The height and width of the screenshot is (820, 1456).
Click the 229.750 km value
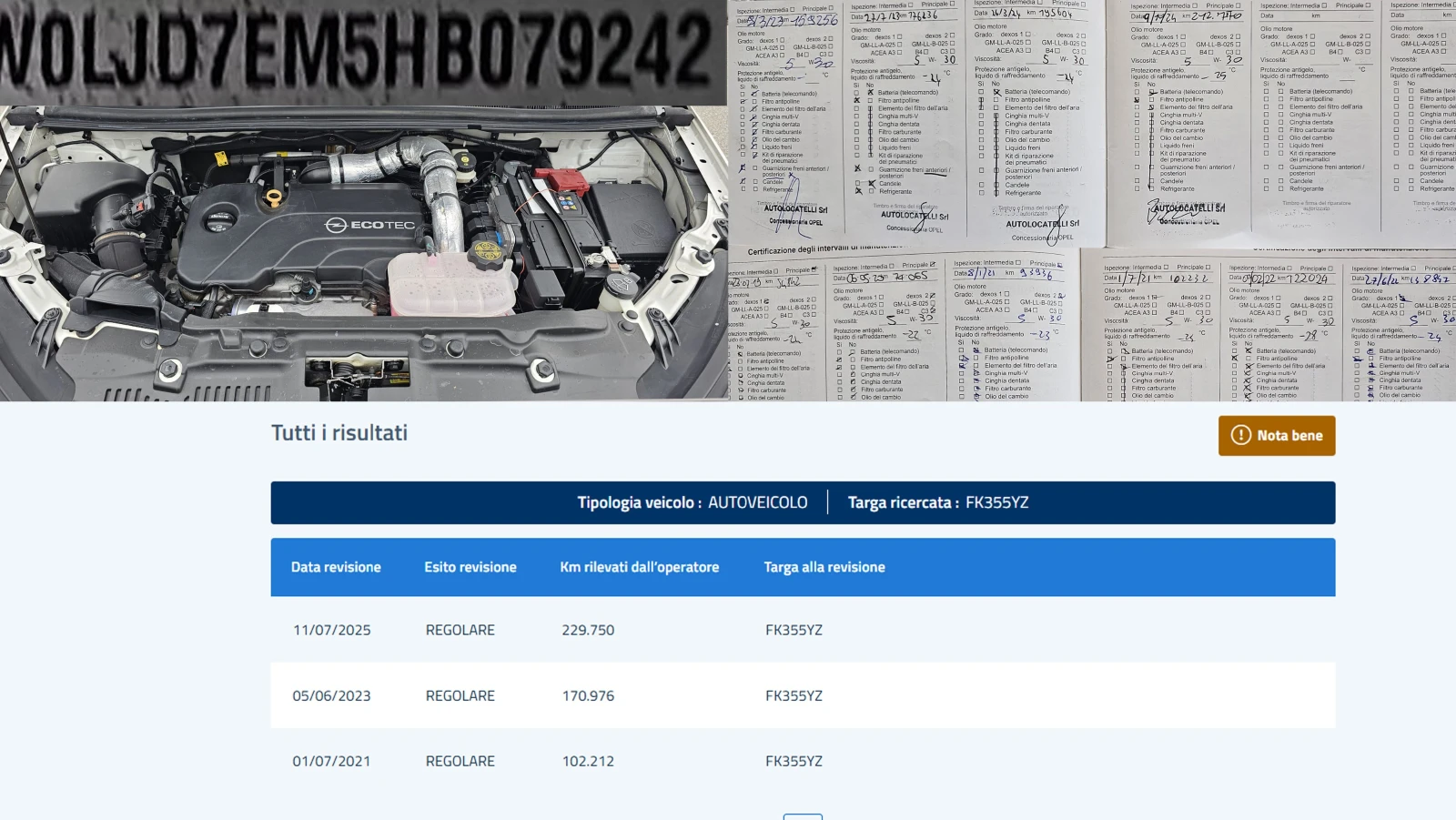coord(588,630)
